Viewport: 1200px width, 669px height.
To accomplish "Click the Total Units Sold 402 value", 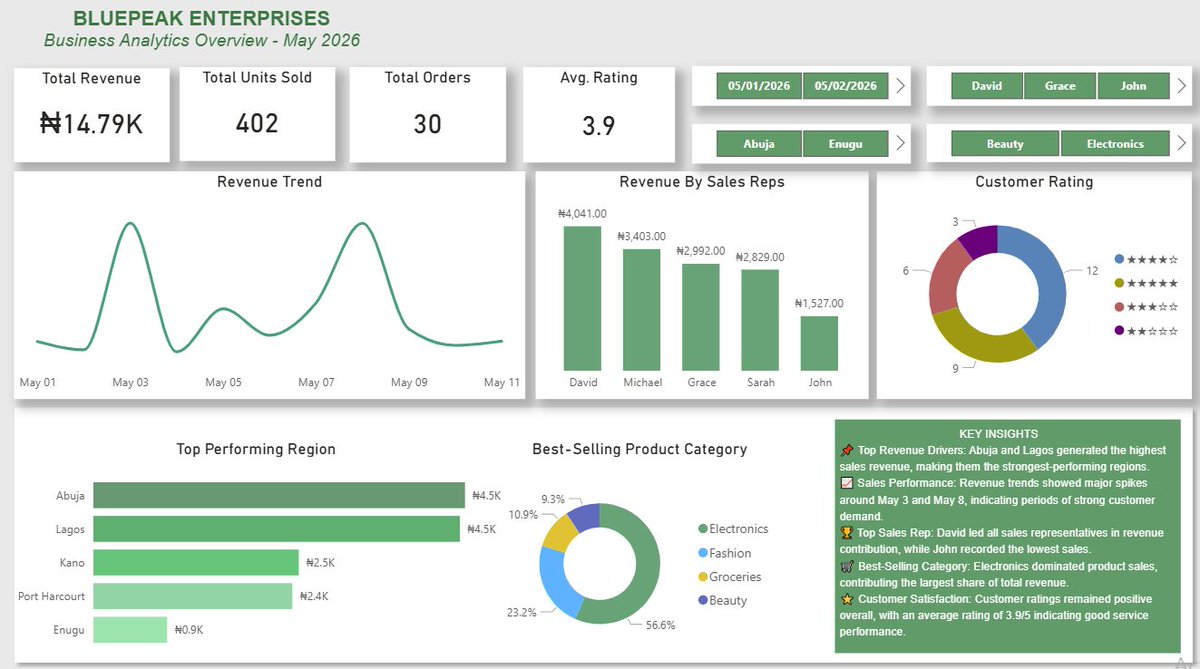I will [x=257, y=124].
